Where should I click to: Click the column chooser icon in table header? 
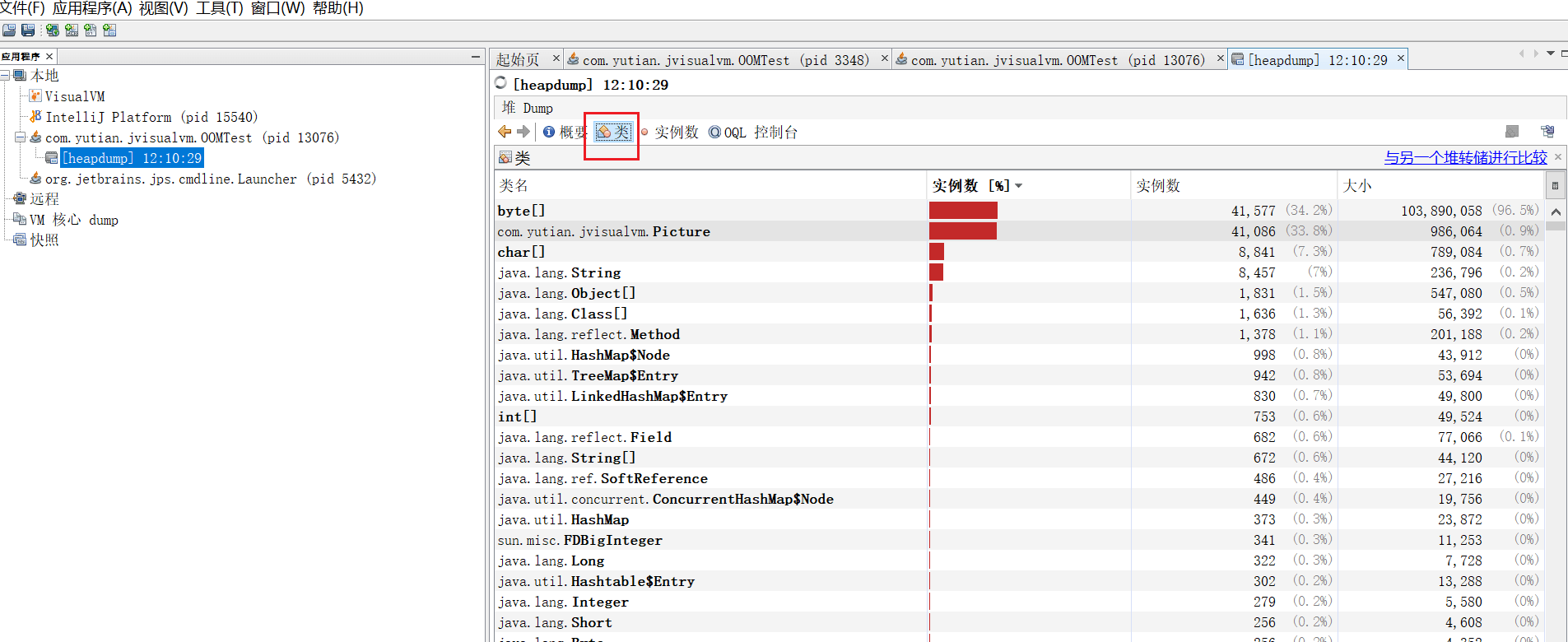1555,186
